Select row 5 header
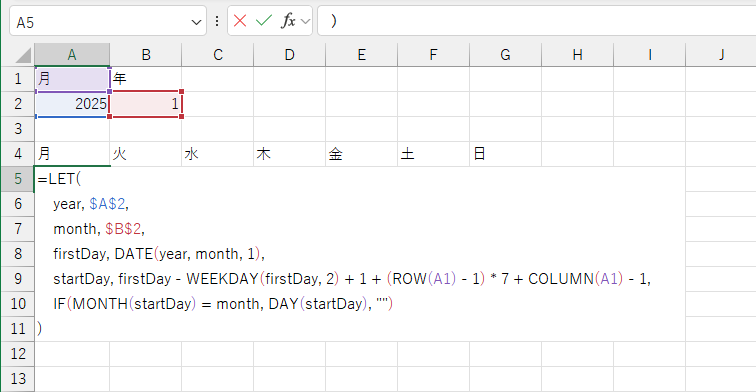756x392 pixels. point(18,179)
